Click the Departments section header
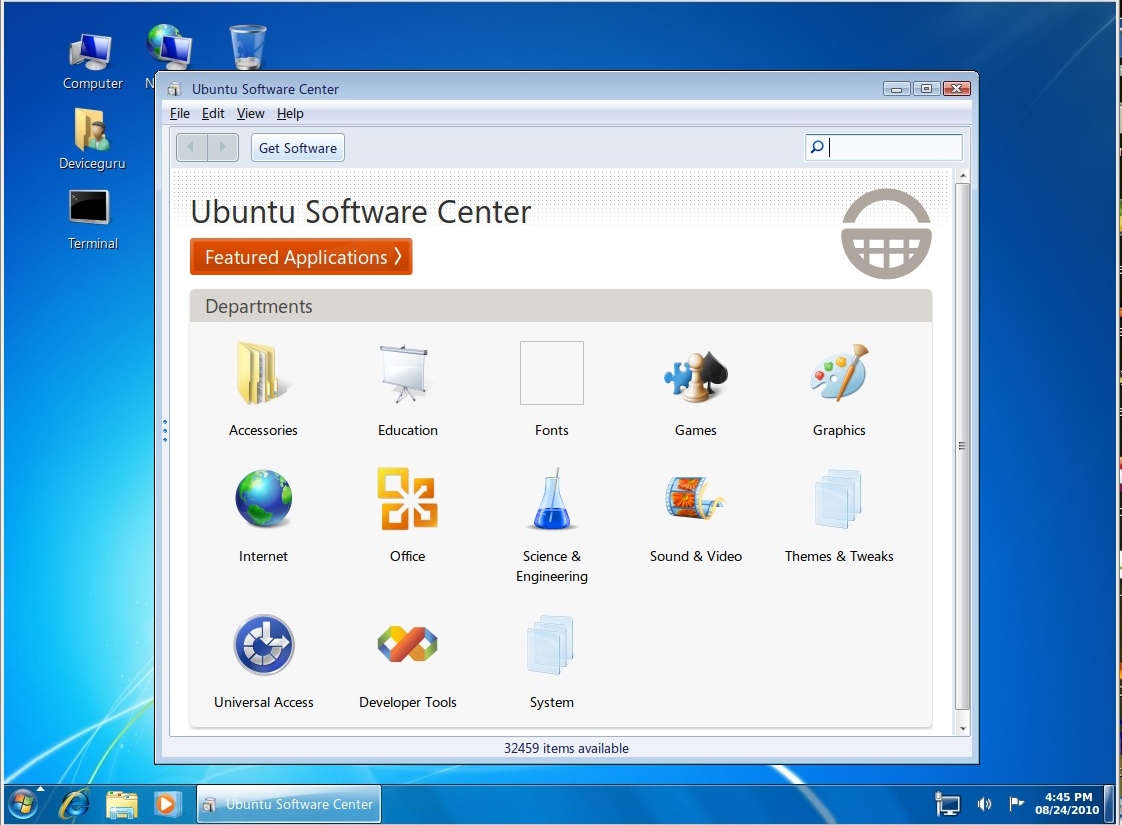This screenshot has height=825, width=1122. [560, 306]
